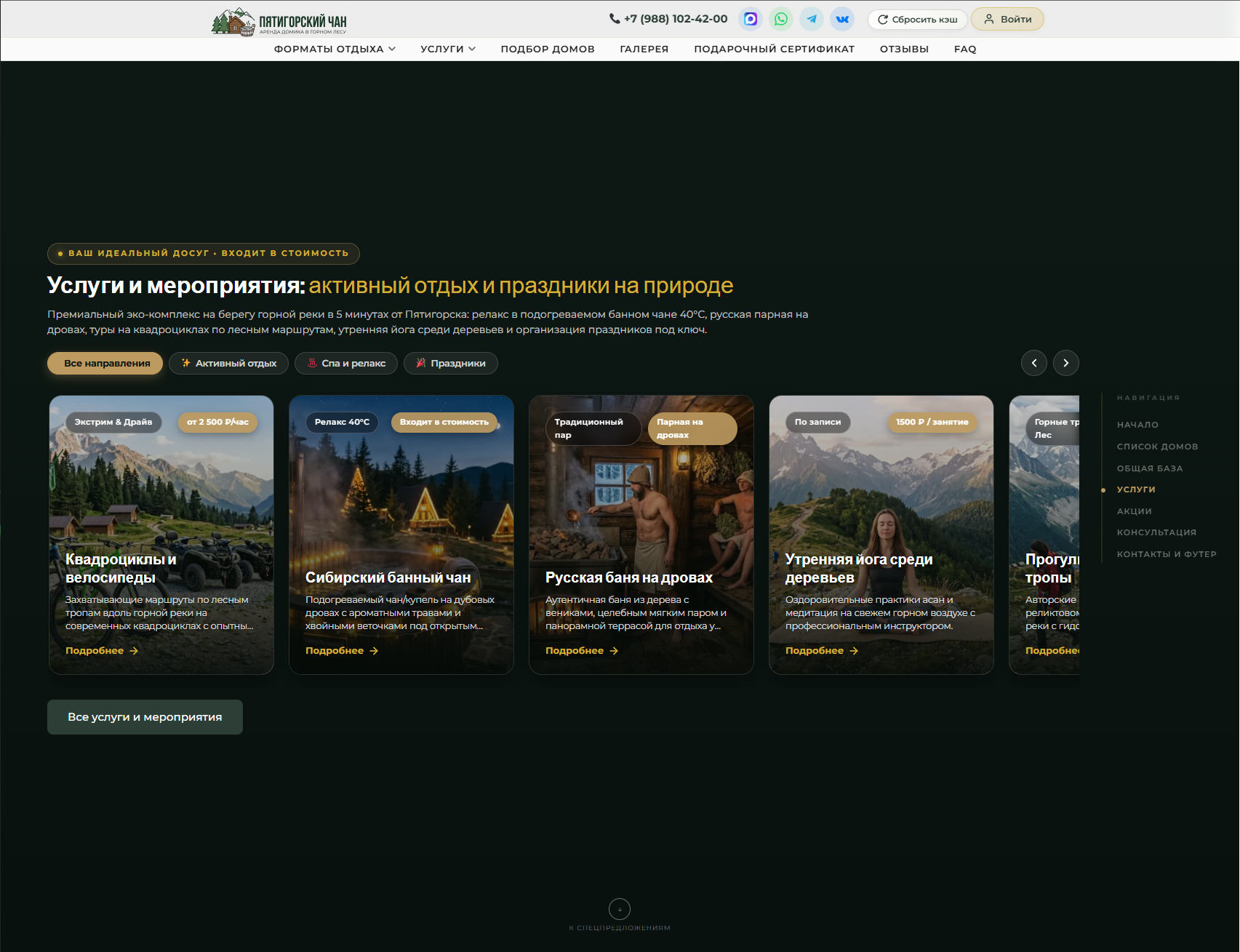The width and height of the screenshot is (1240, 952).
Task: Go to Контакты и футер in side navigation
Action: point(1167,554)
